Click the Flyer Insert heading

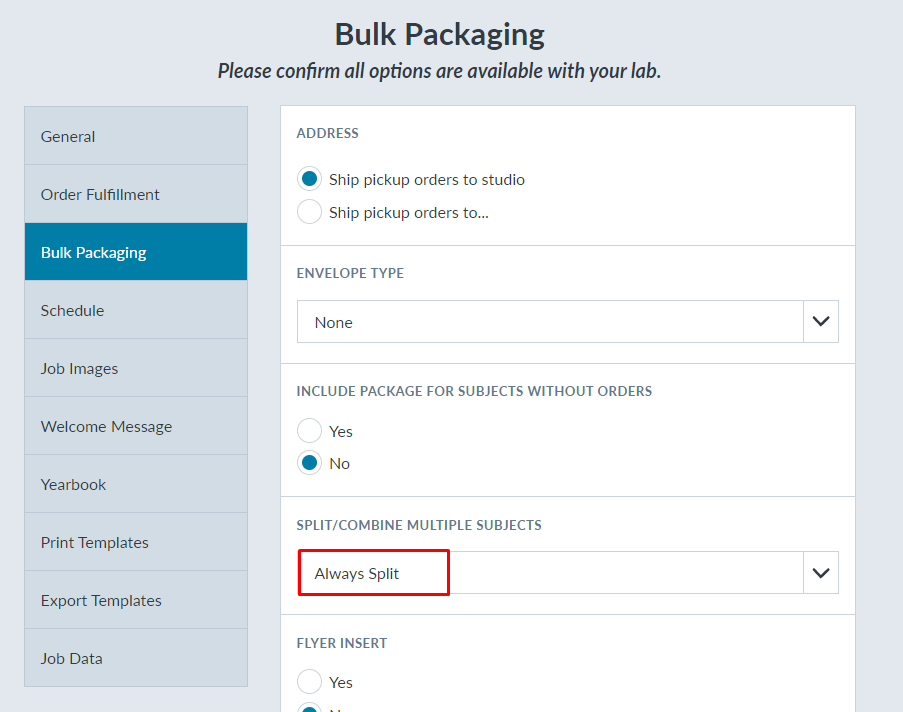coord(342,643)
